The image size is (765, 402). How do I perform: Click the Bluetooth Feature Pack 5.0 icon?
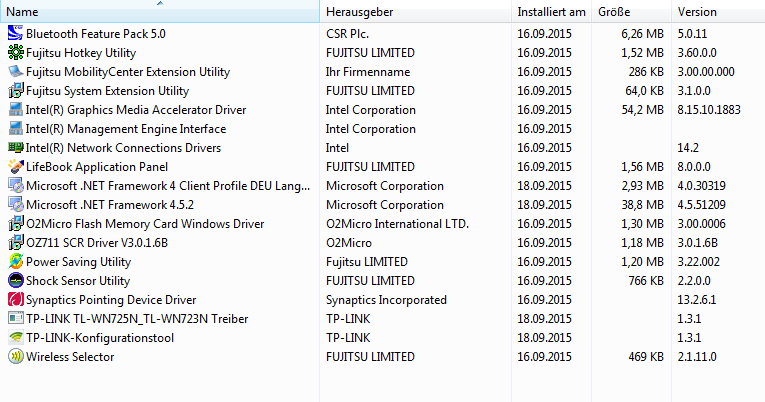16,33
